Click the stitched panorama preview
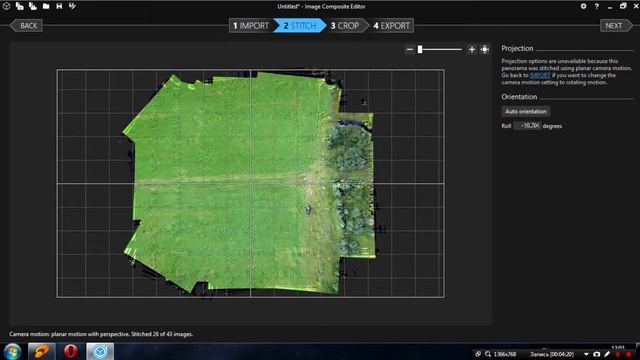The width and height of the screenshot is (640, 360). click(x=250, y=183)
